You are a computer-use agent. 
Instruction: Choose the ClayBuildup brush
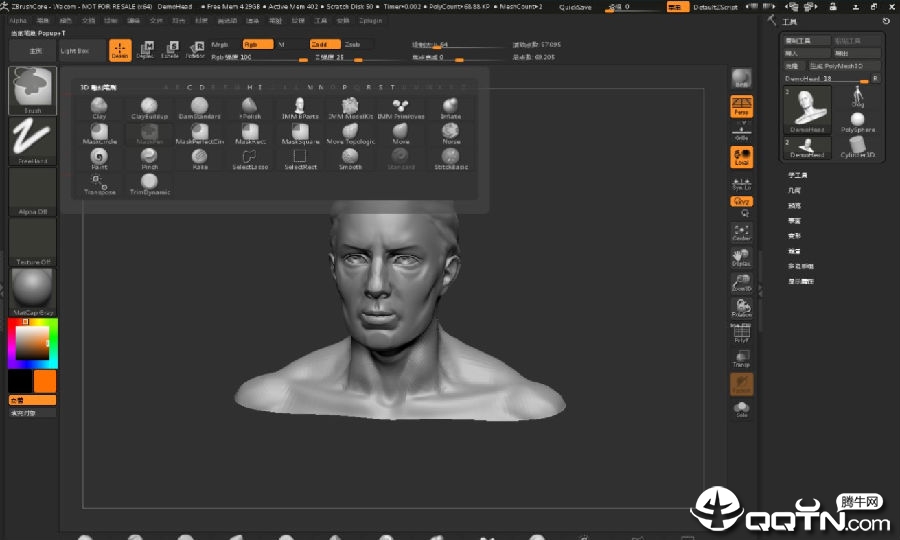(x=149, y=108)
